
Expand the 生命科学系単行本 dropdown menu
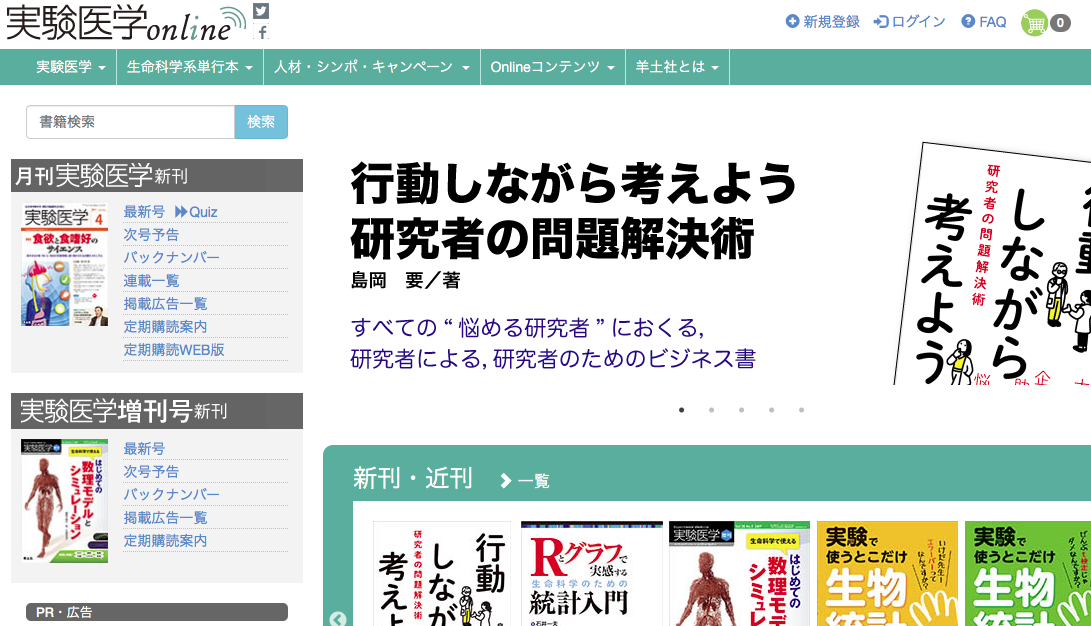click(x=190, y=67)
